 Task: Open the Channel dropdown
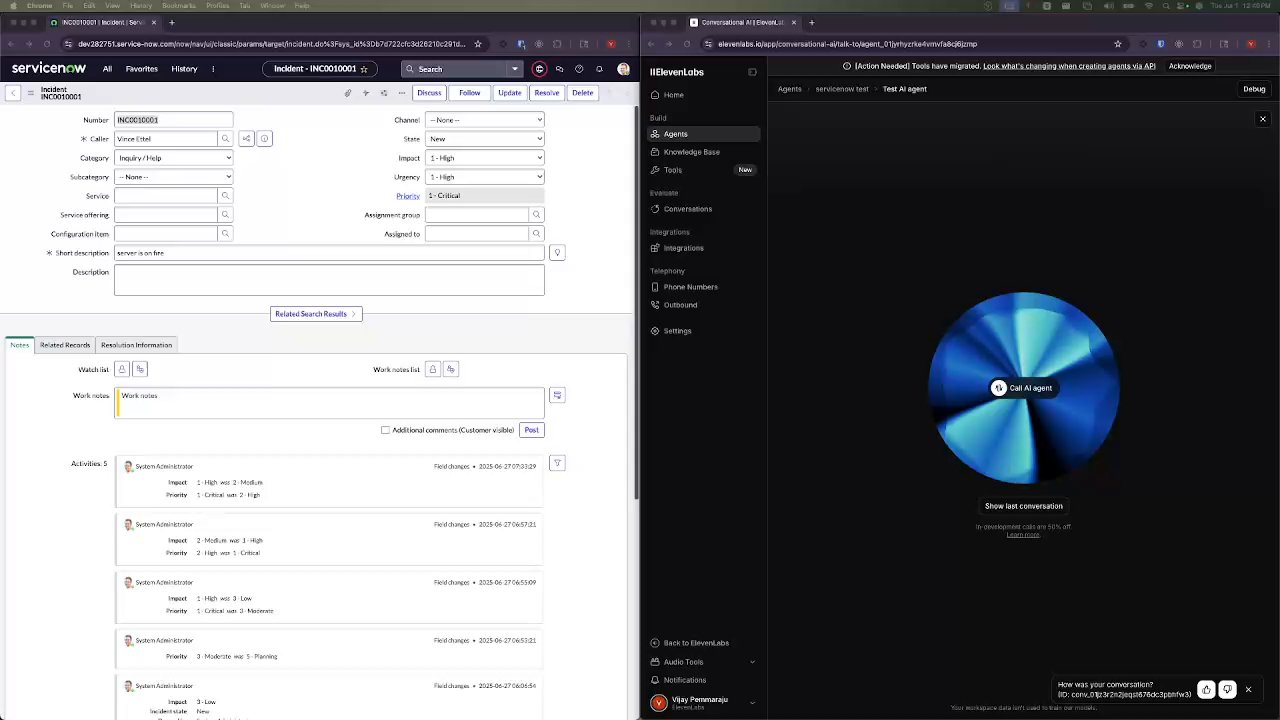coord(485,120)
